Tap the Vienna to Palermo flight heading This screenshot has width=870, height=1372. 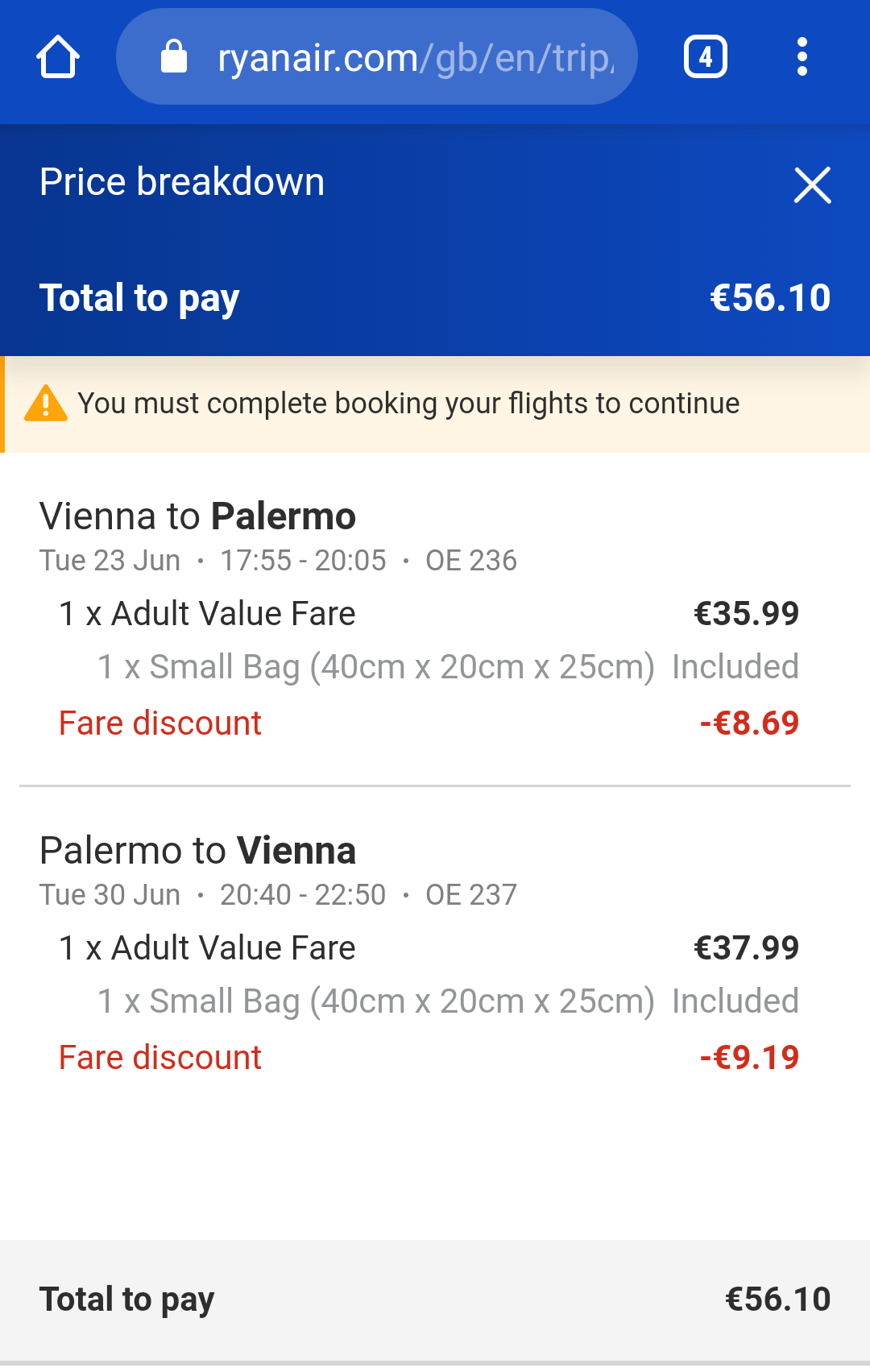(x=198, y=516)
